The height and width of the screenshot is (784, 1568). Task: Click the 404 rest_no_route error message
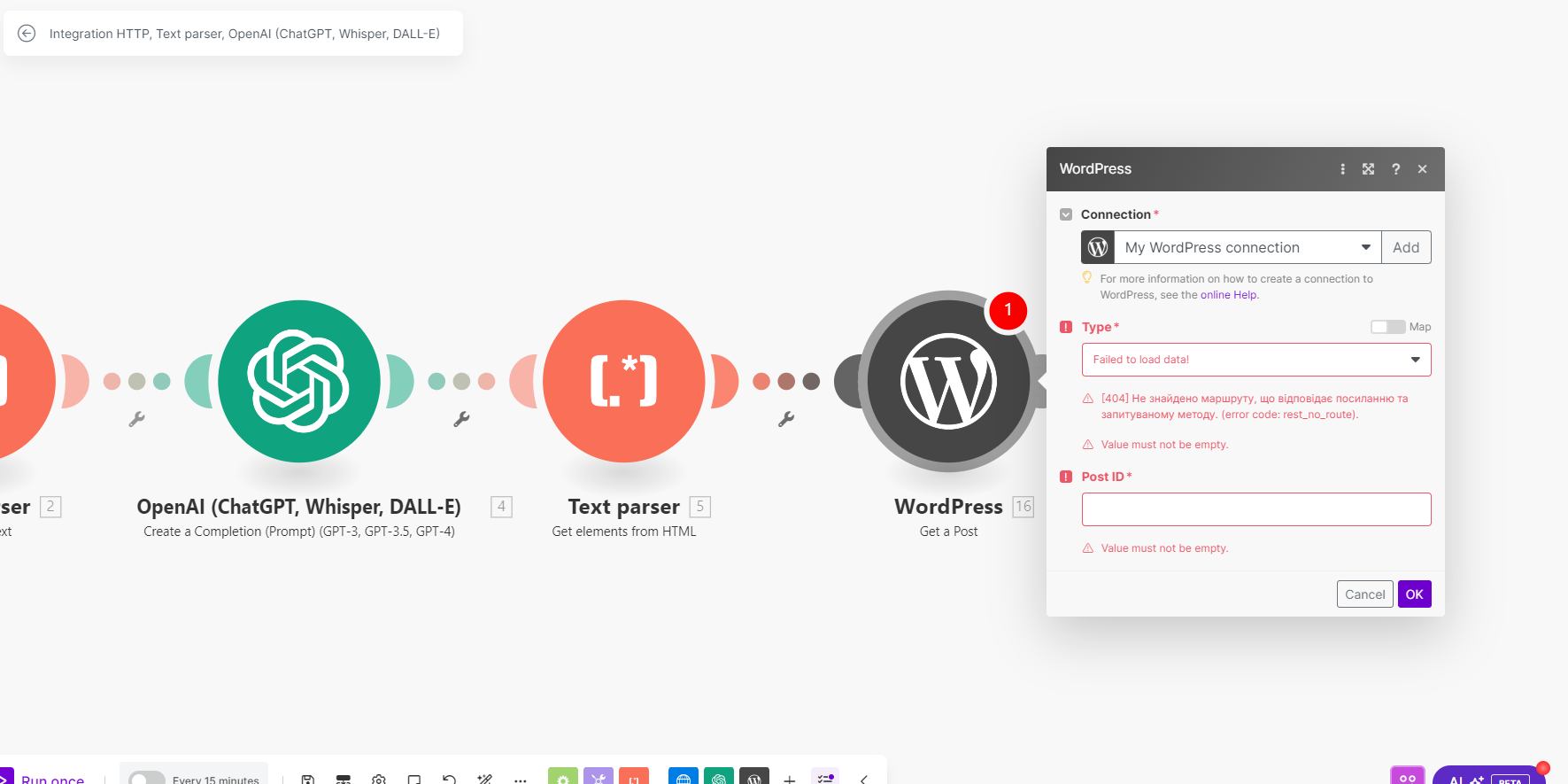tap(1255, 407)
